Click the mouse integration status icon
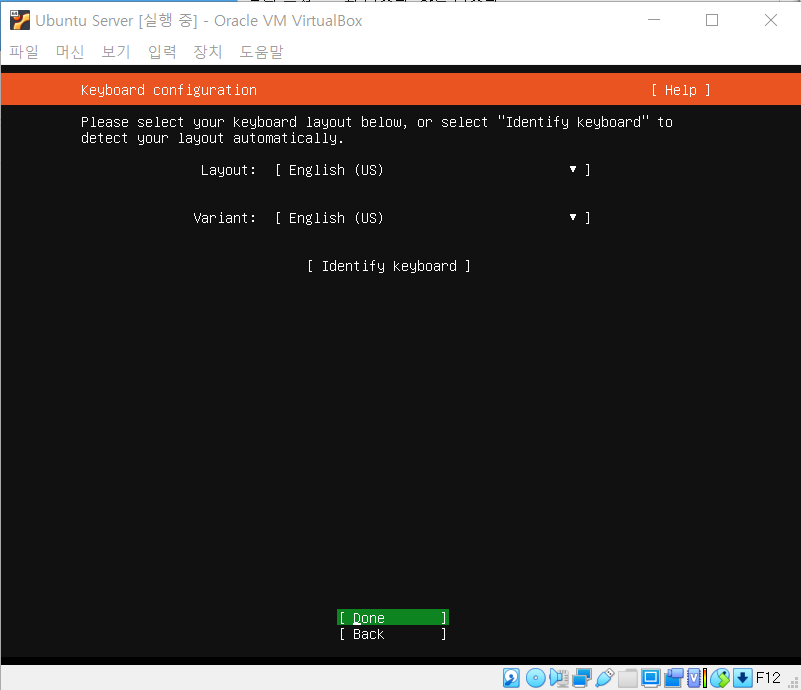801x690 pixels. point(720,678)
